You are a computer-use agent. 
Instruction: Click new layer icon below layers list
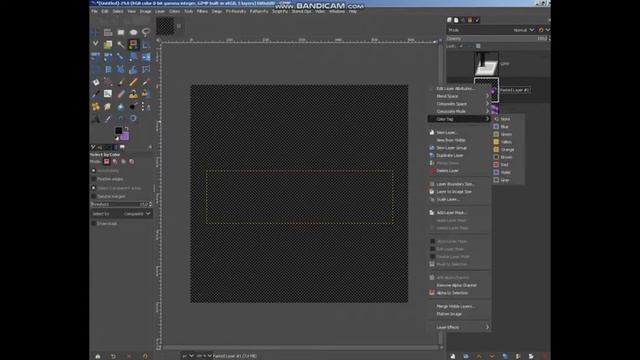453,356
